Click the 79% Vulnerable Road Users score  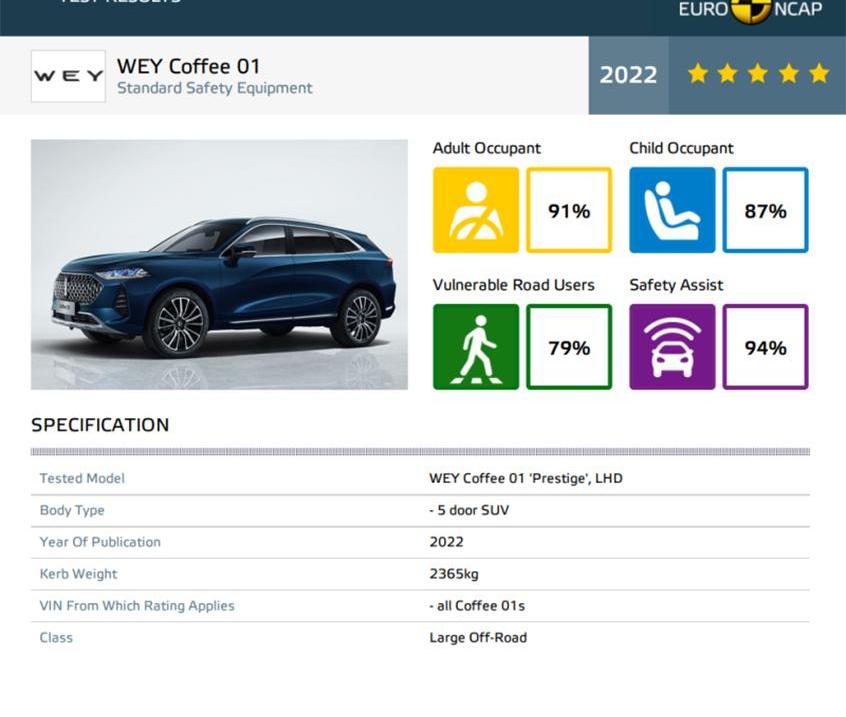[569, 347]
